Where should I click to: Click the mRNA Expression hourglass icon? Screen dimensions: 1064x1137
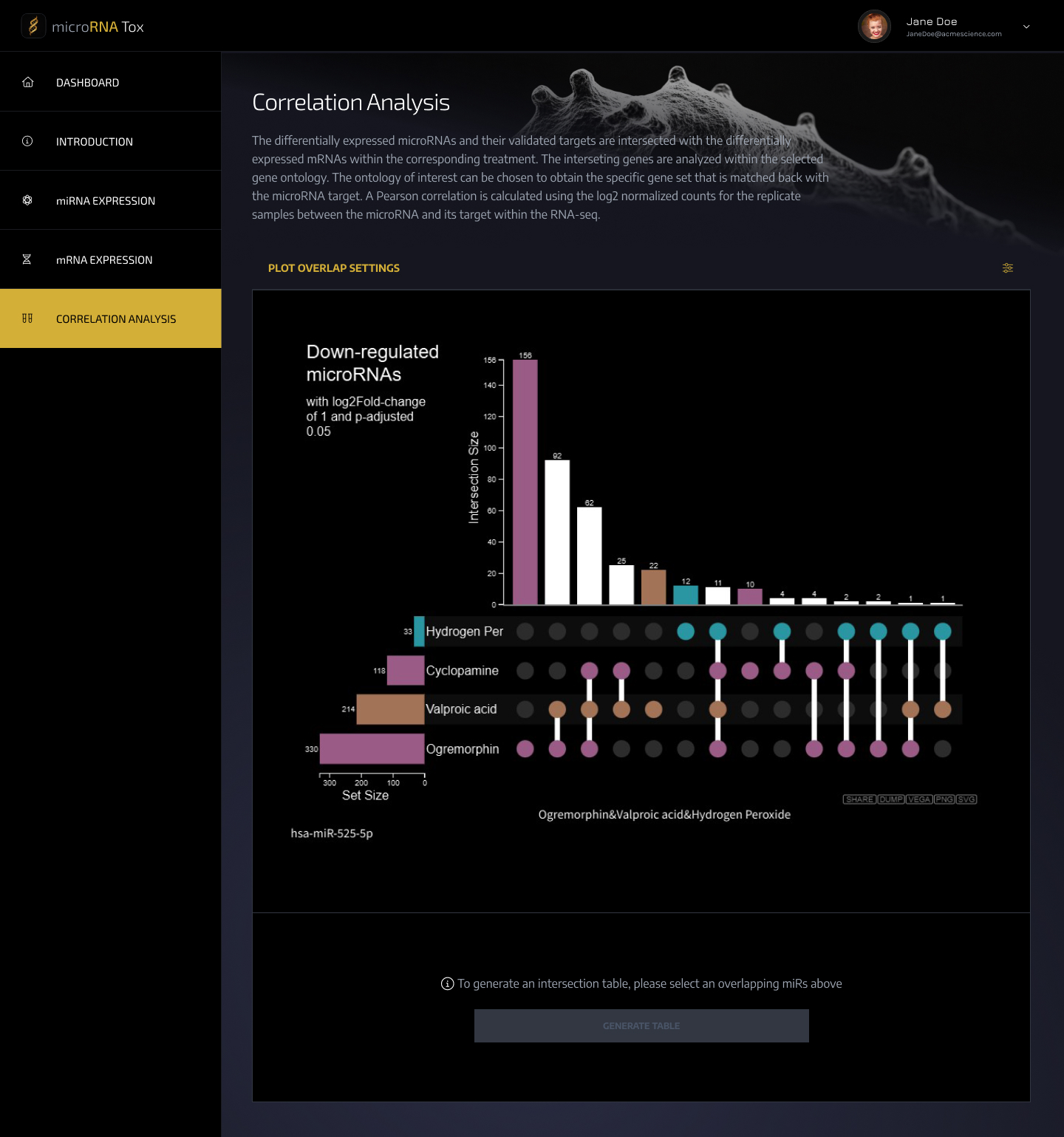click(x=27, y=259)
